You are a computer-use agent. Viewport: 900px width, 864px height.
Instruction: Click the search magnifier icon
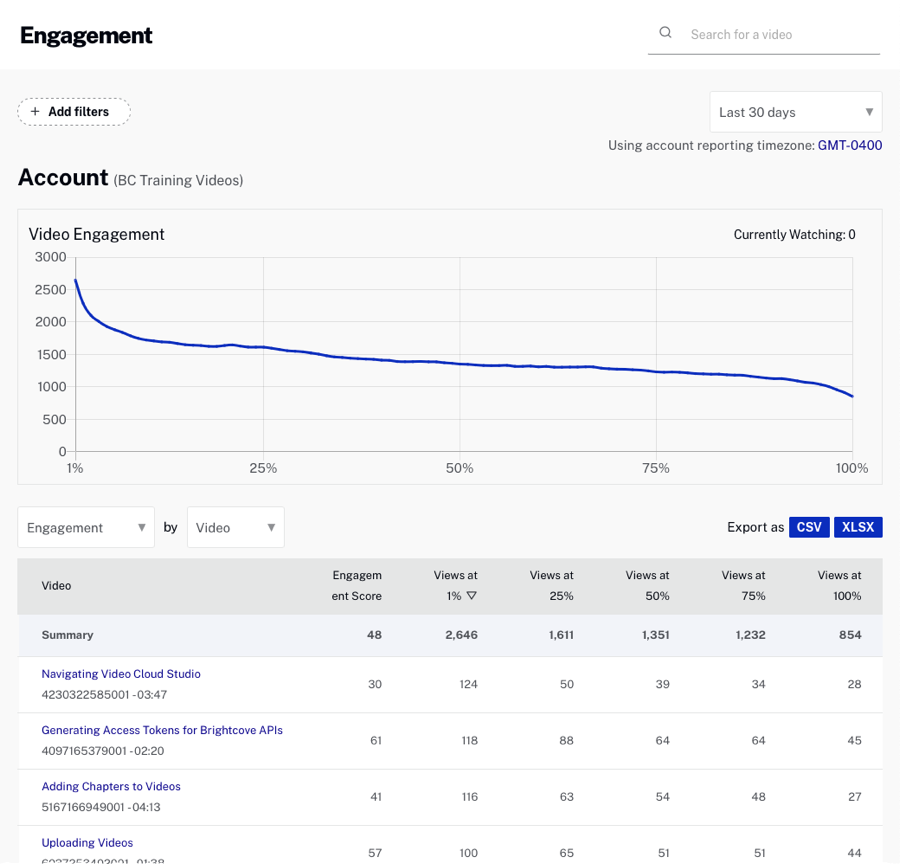click(x=665, y=32)
